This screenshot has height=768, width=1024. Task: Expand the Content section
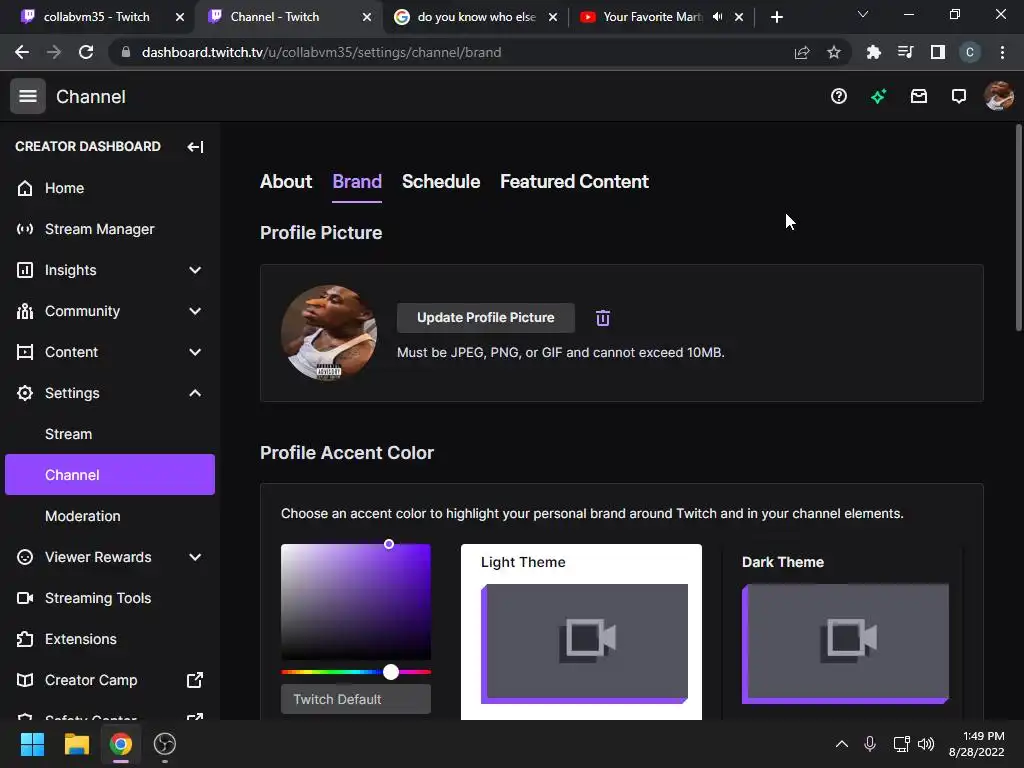110,353
